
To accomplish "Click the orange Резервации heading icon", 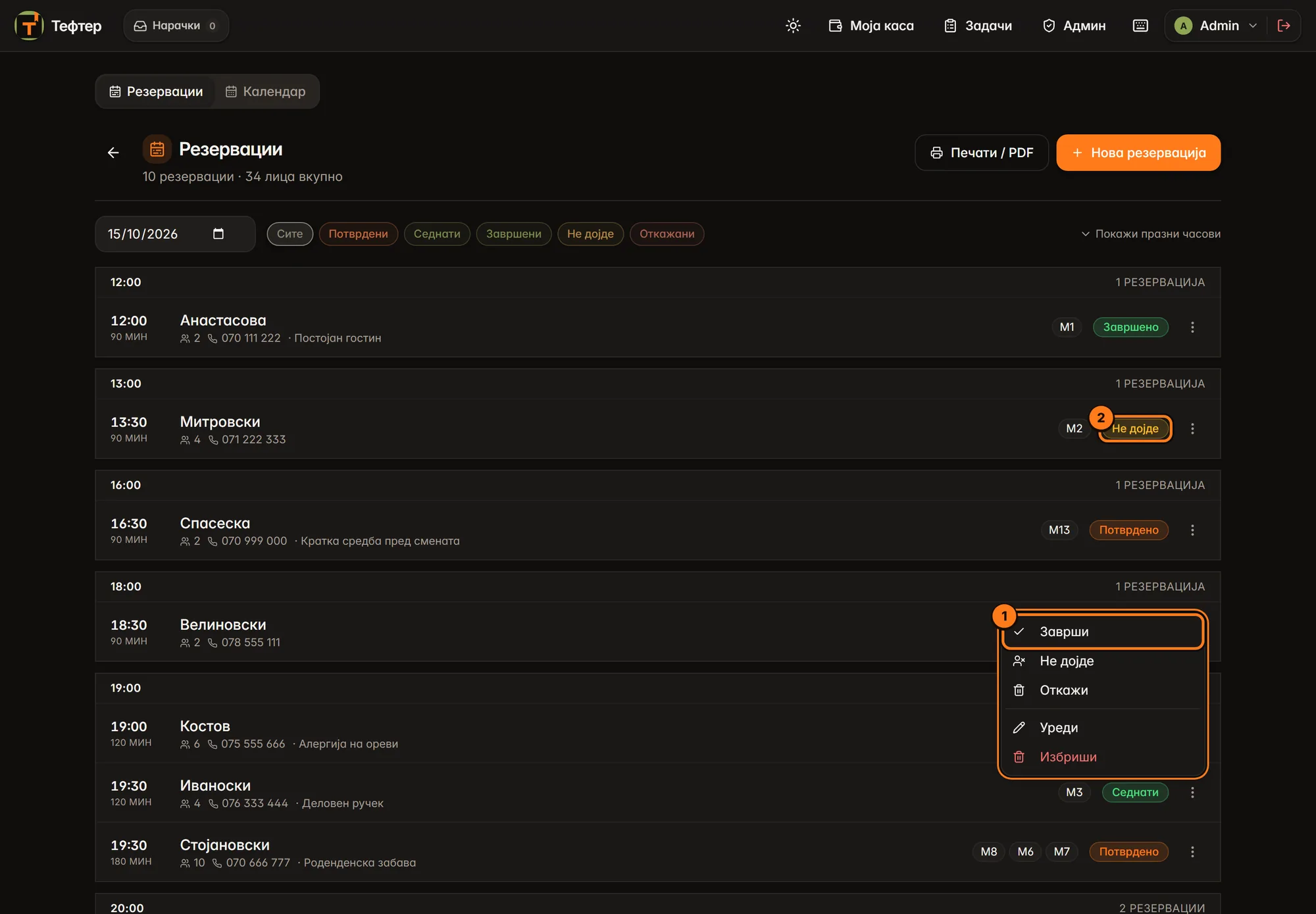I will [x=157, y=149].
